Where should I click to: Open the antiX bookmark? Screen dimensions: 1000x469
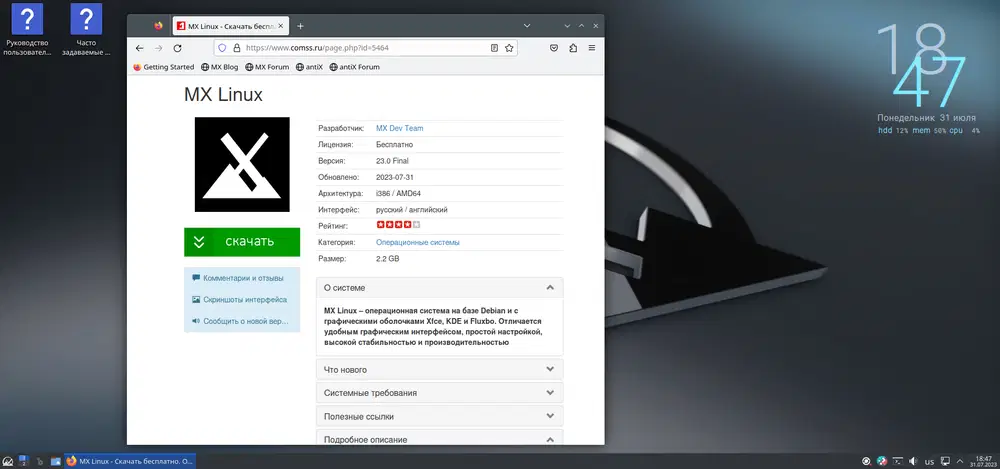(309, 67)
